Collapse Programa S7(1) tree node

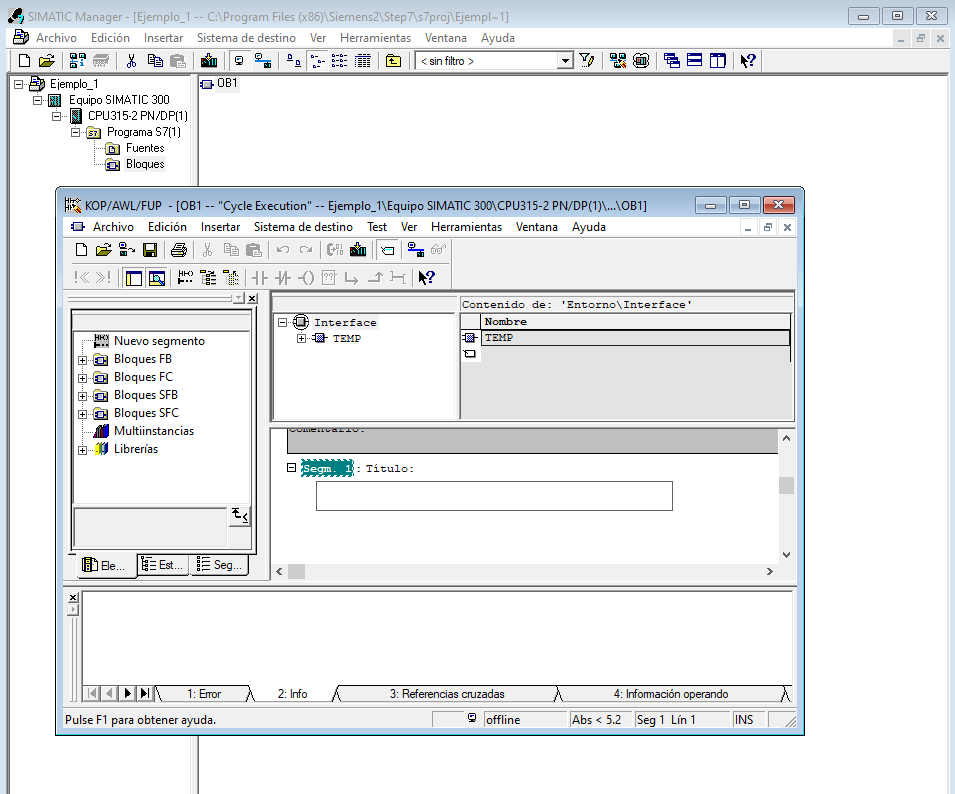click(x=76, y=132)
